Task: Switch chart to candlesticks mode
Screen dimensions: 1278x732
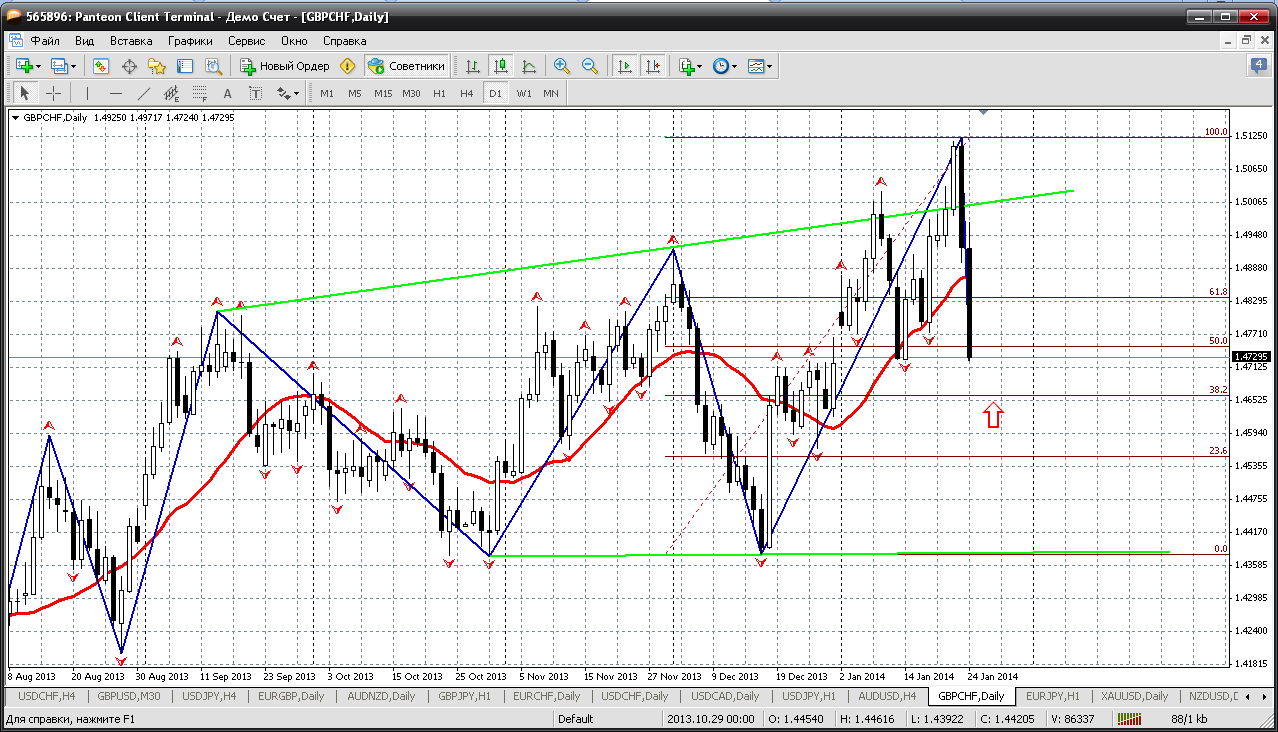Action: (500, 66)
